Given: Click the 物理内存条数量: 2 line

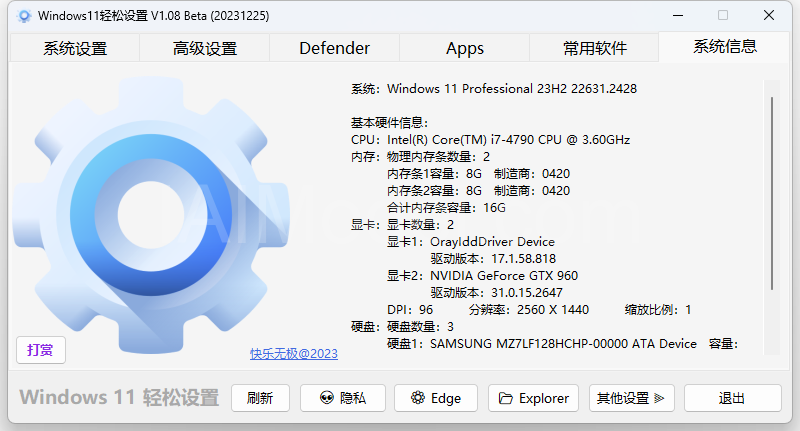Looking at the screenshot, I should pos(438,157).
